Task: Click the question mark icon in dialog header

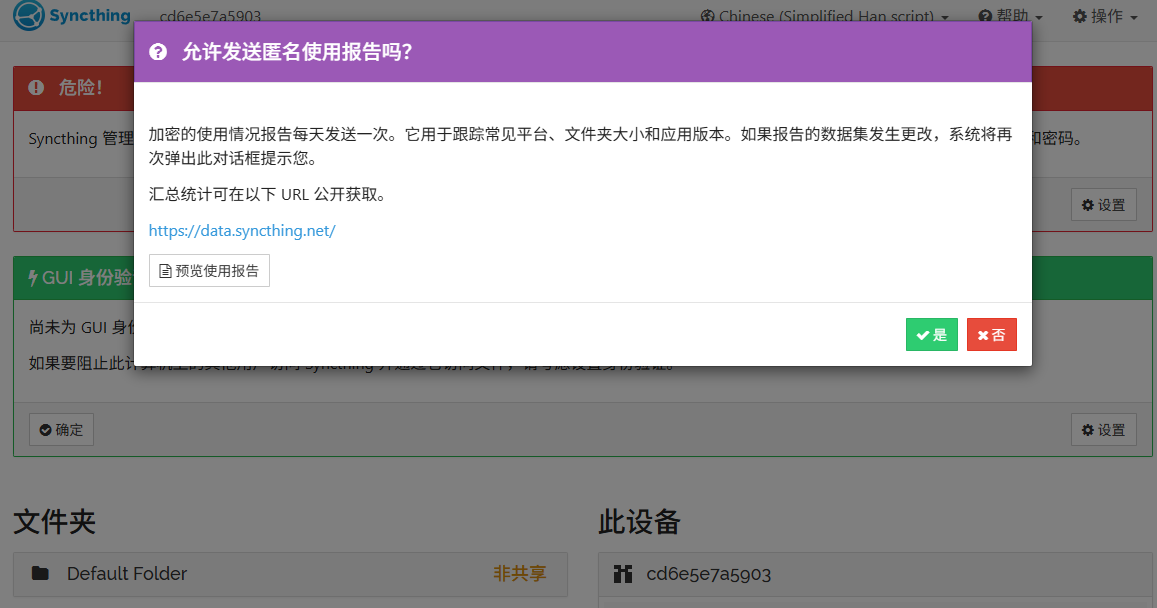Action: 158,52
